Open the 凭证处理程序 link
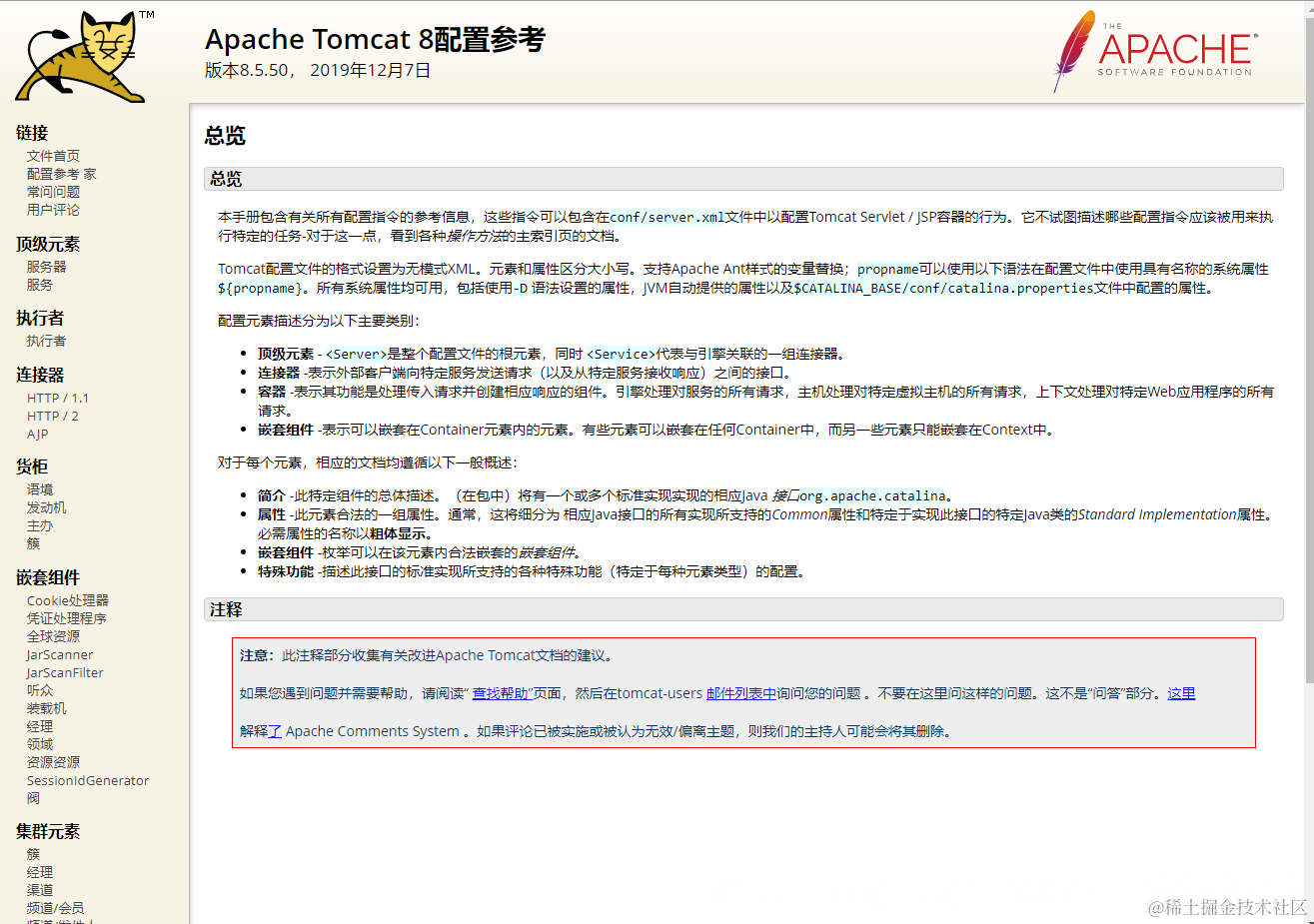The height and width of the screenshot is (924, 1314). tap(66, 618)
